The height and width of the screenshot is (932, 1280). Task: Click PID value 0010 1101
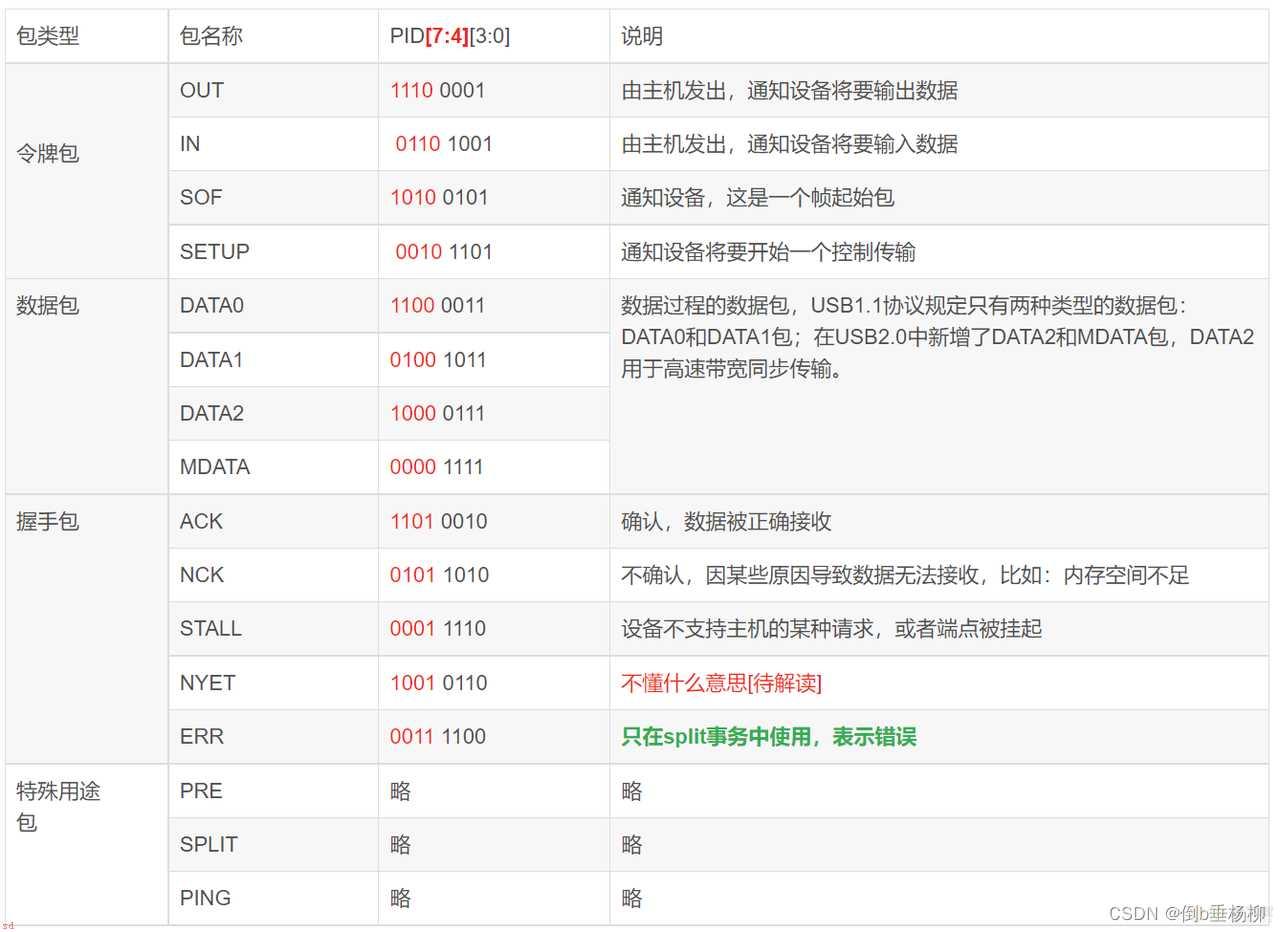pyautogui.click(x=444, y=252)
